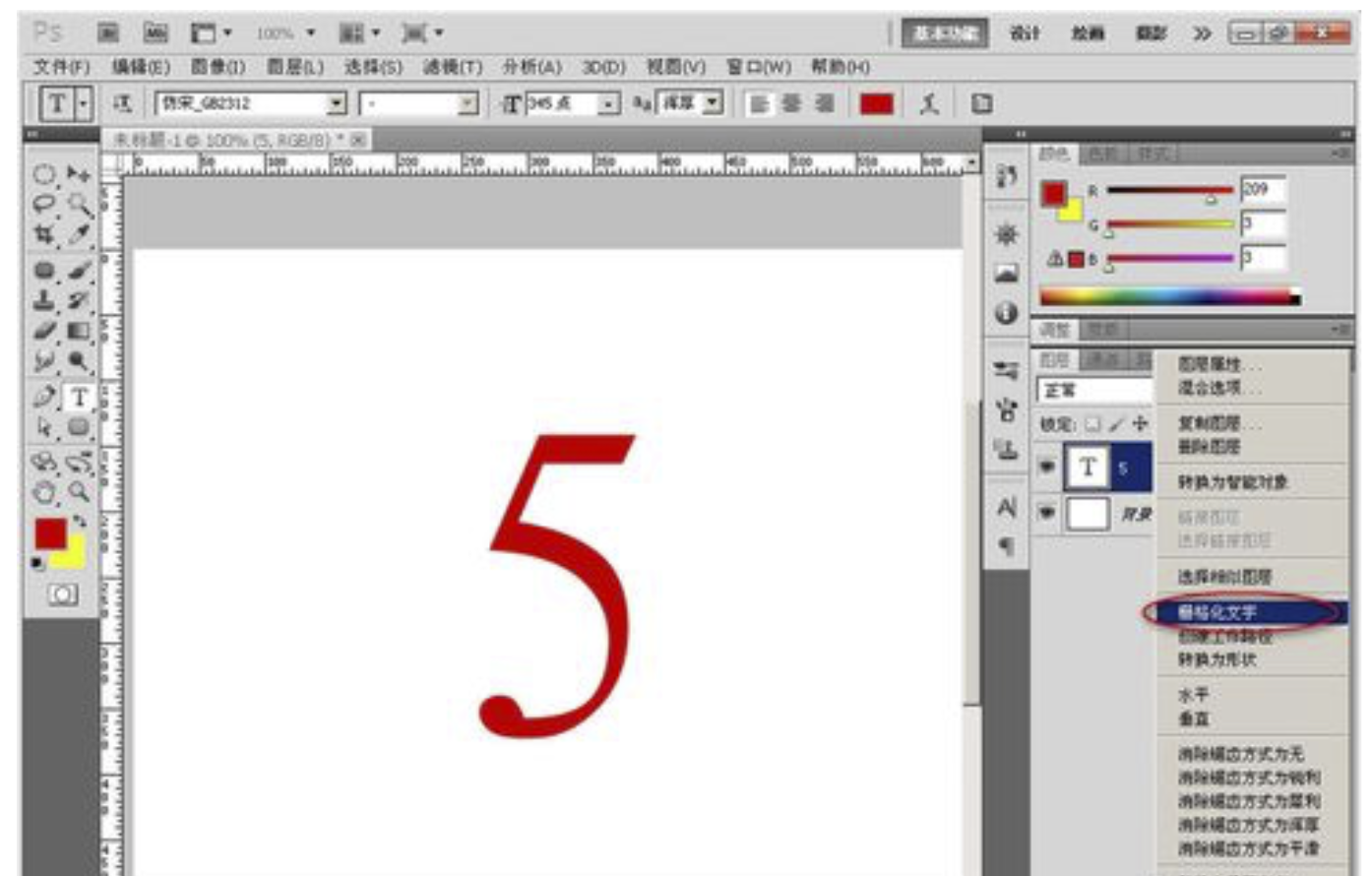Swap foreground and background colors

79,521
